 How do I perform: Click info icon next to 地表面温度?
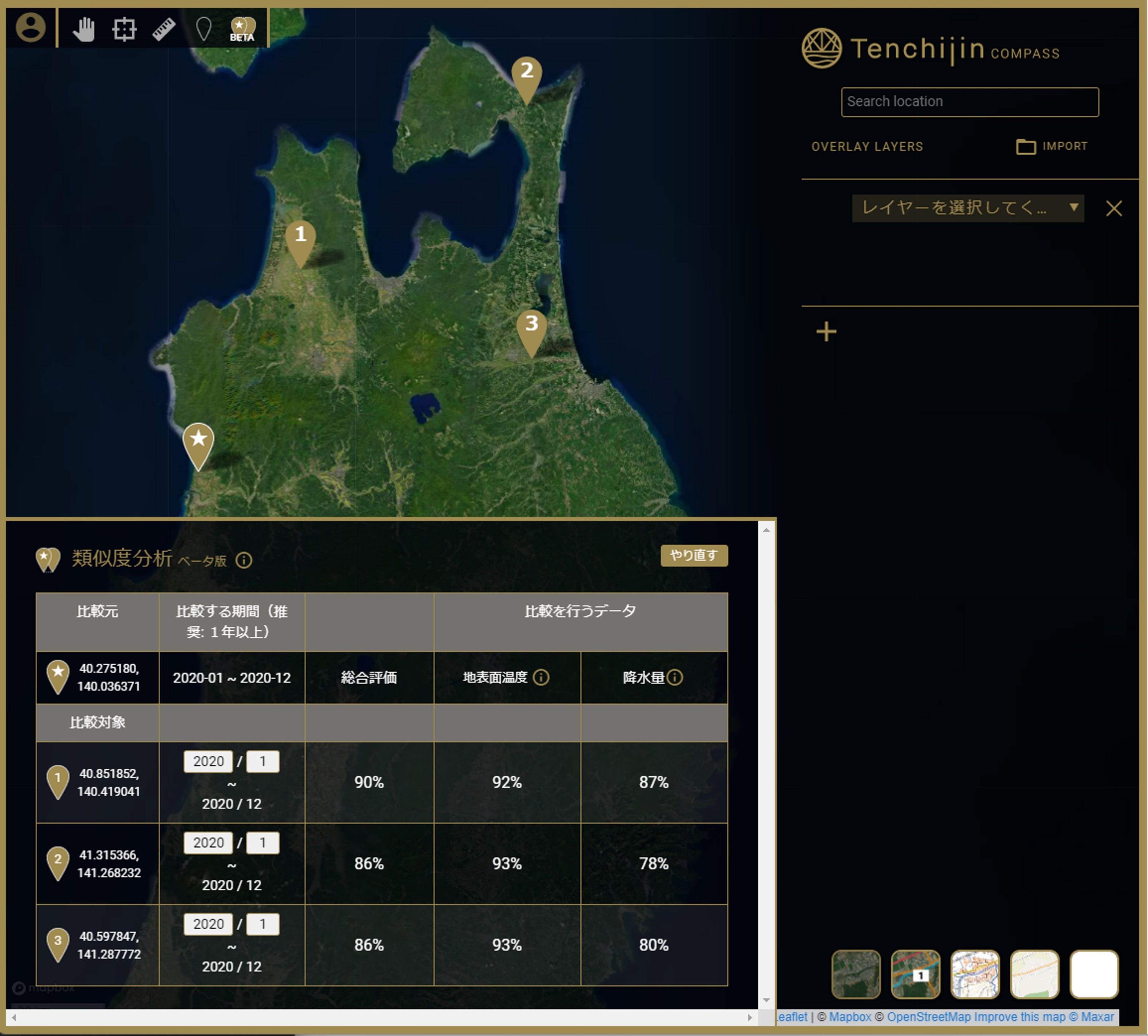[541, 678]
